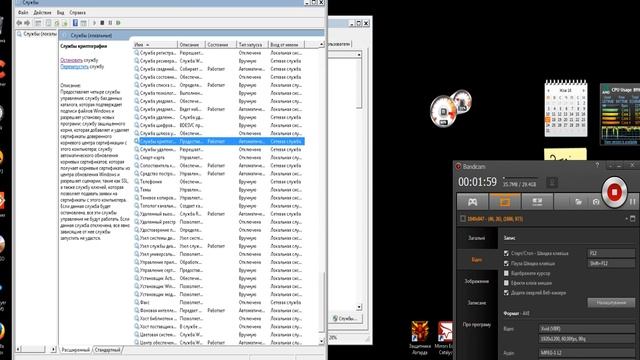Screen dimensions: 640x360
Task: Sort services by Описание column header
Action: (x=191, y=44)
